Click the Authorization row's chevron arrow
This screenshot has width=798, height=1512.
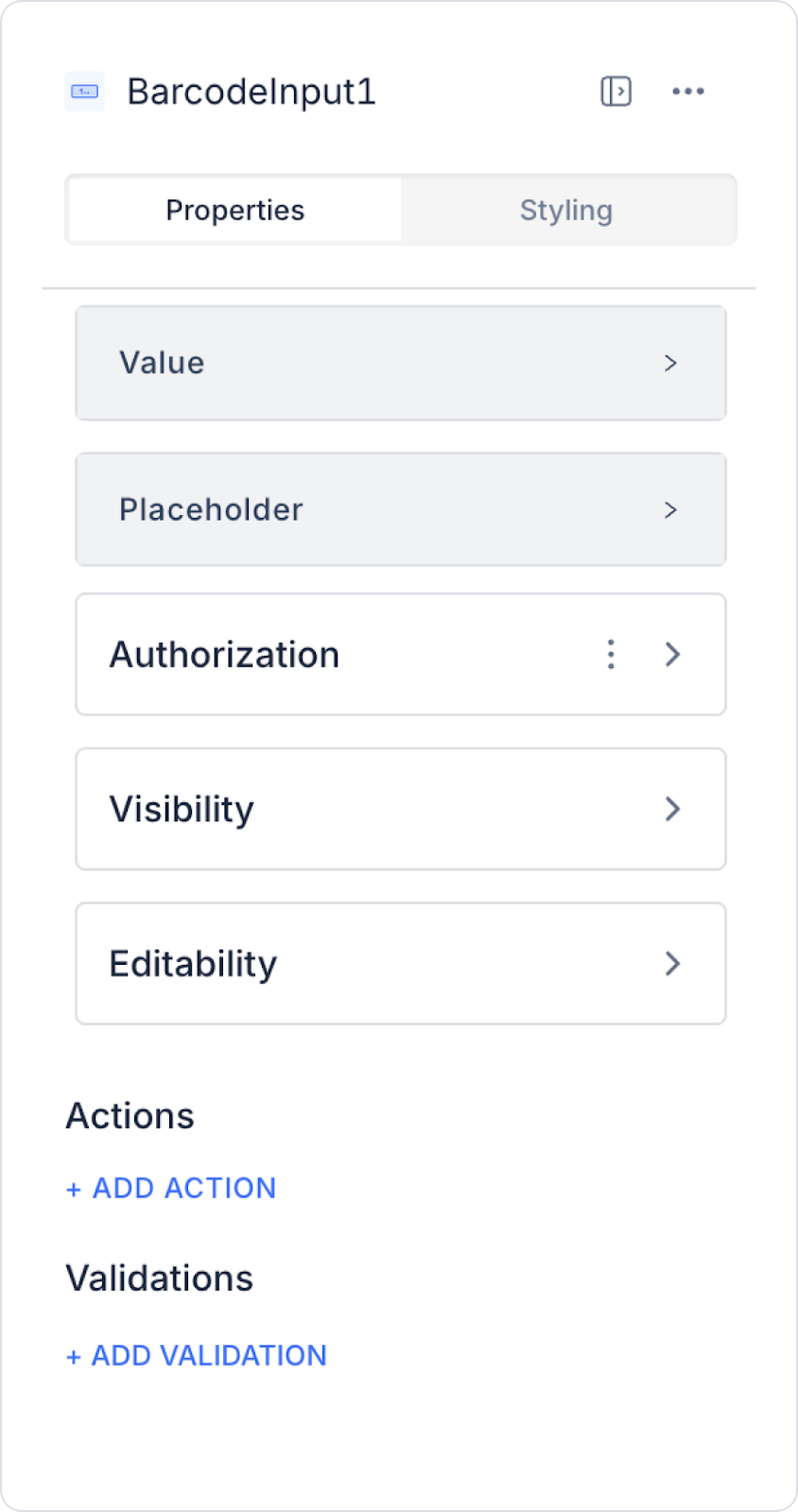point(672,654)
